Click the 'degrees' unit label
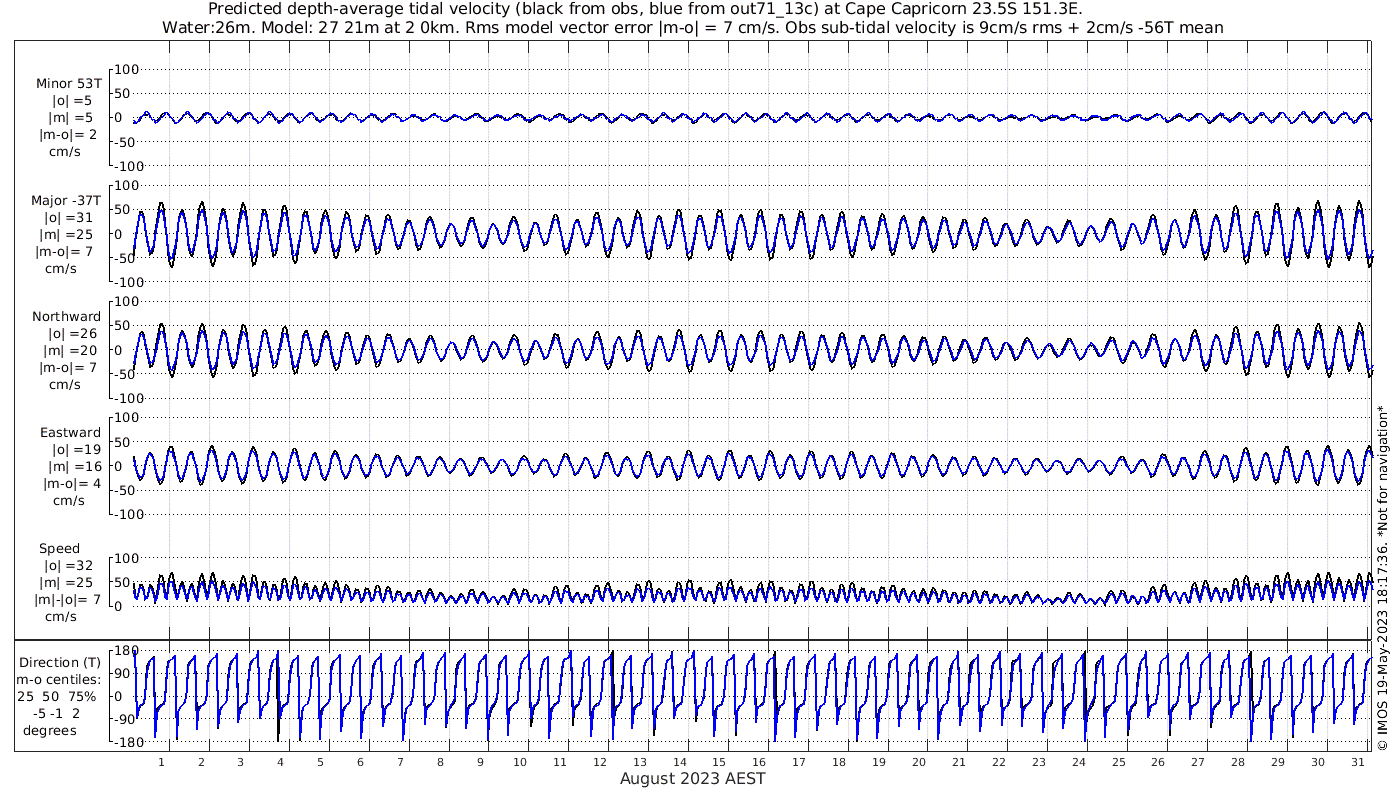The height and width of the screenshot is (800, 1400). 50,730
